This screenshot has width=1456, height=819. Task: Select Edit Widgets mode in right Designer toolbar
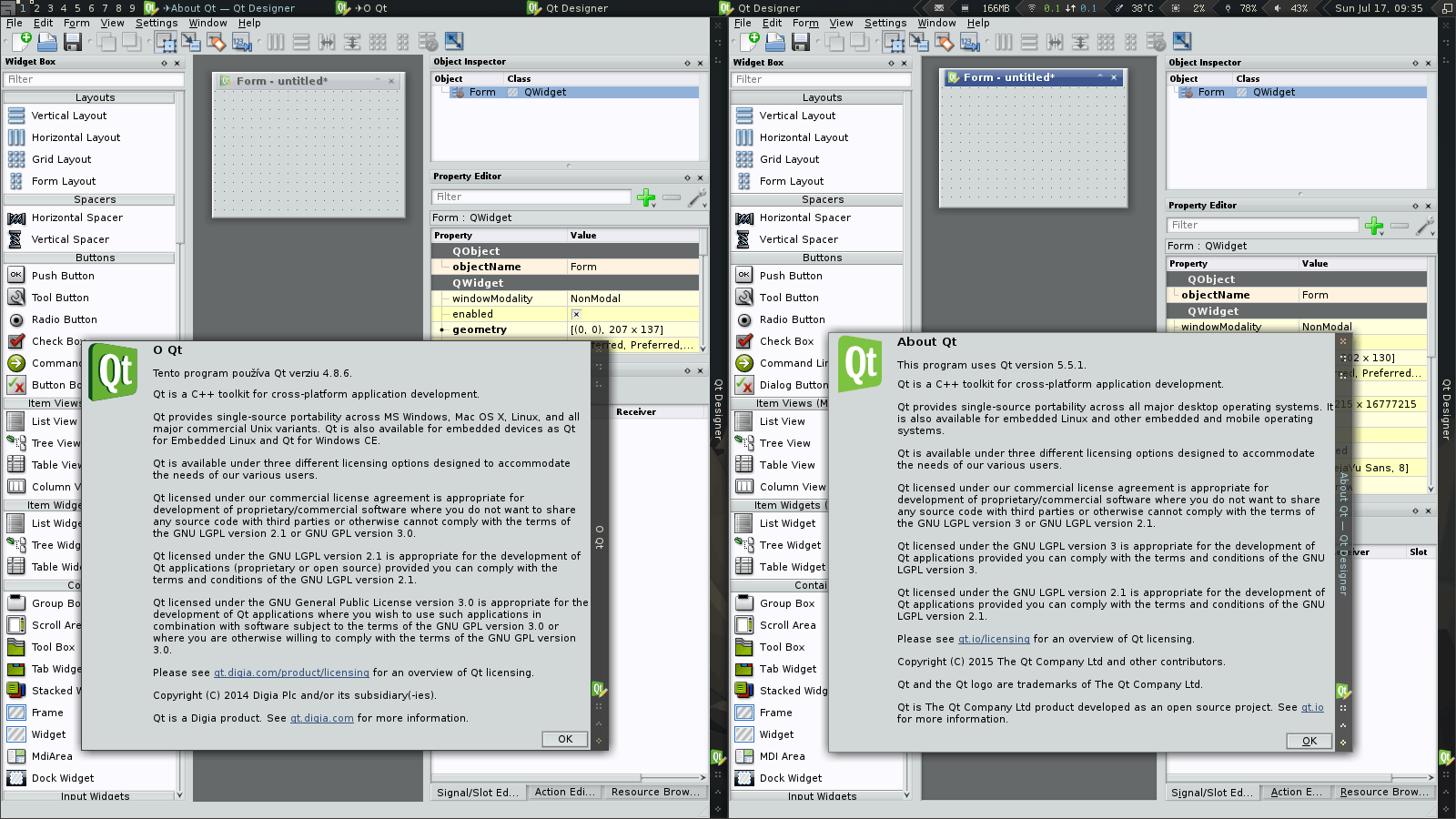point(894,41)
